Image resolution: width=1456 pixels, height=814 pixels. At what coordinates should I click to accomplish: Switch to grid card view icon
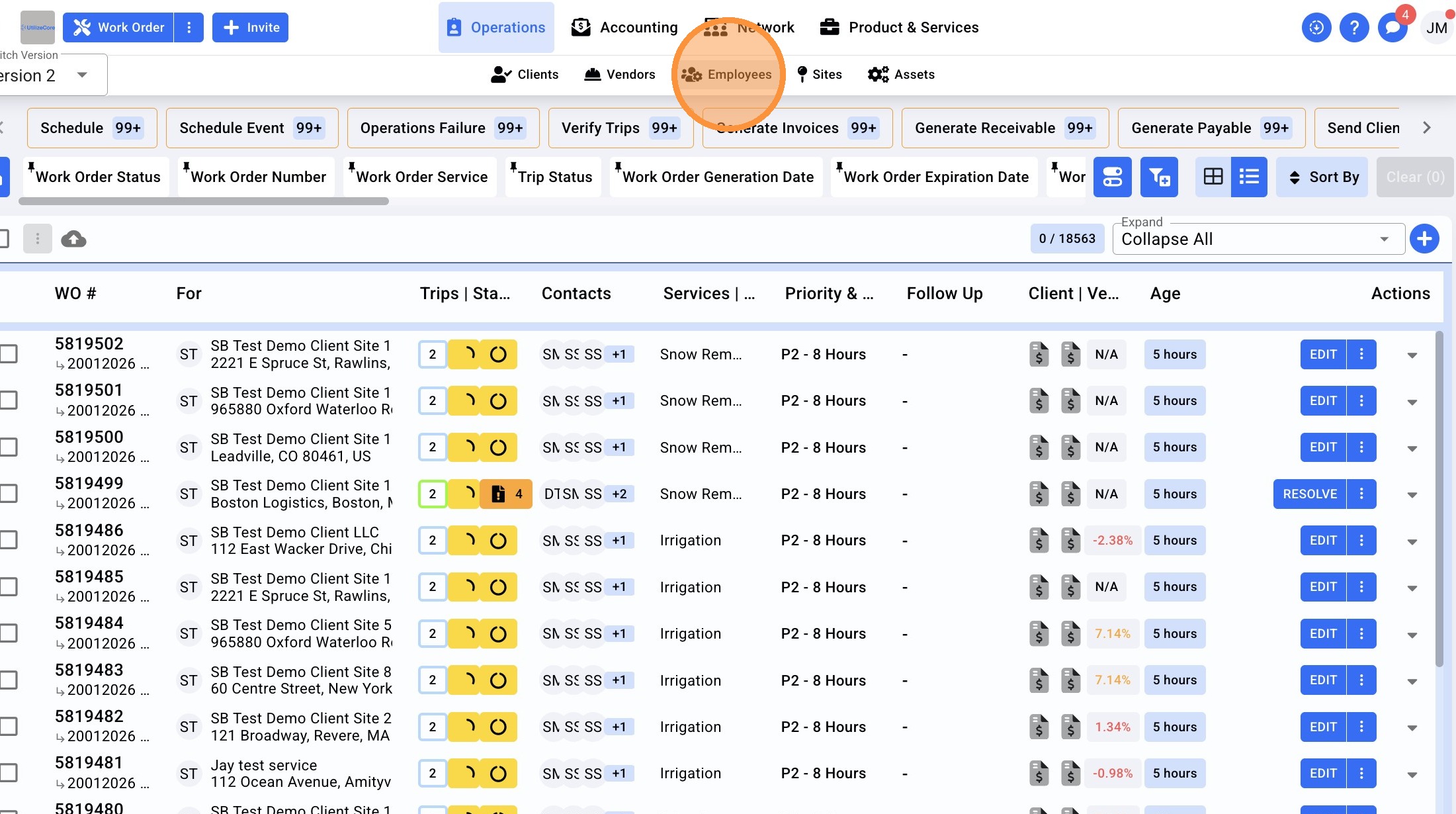click(1213, 177)
